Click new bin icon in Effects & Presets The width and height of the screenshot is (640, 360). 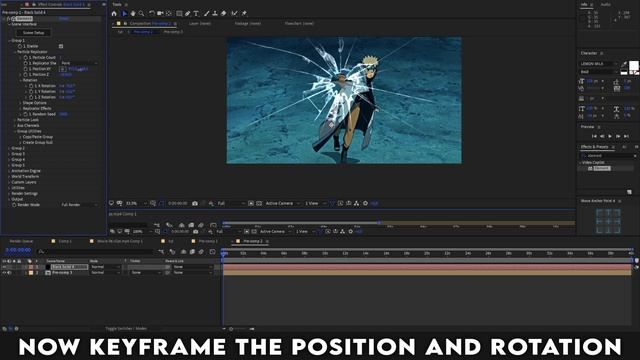pyautogui.click(x=629, y=192)
